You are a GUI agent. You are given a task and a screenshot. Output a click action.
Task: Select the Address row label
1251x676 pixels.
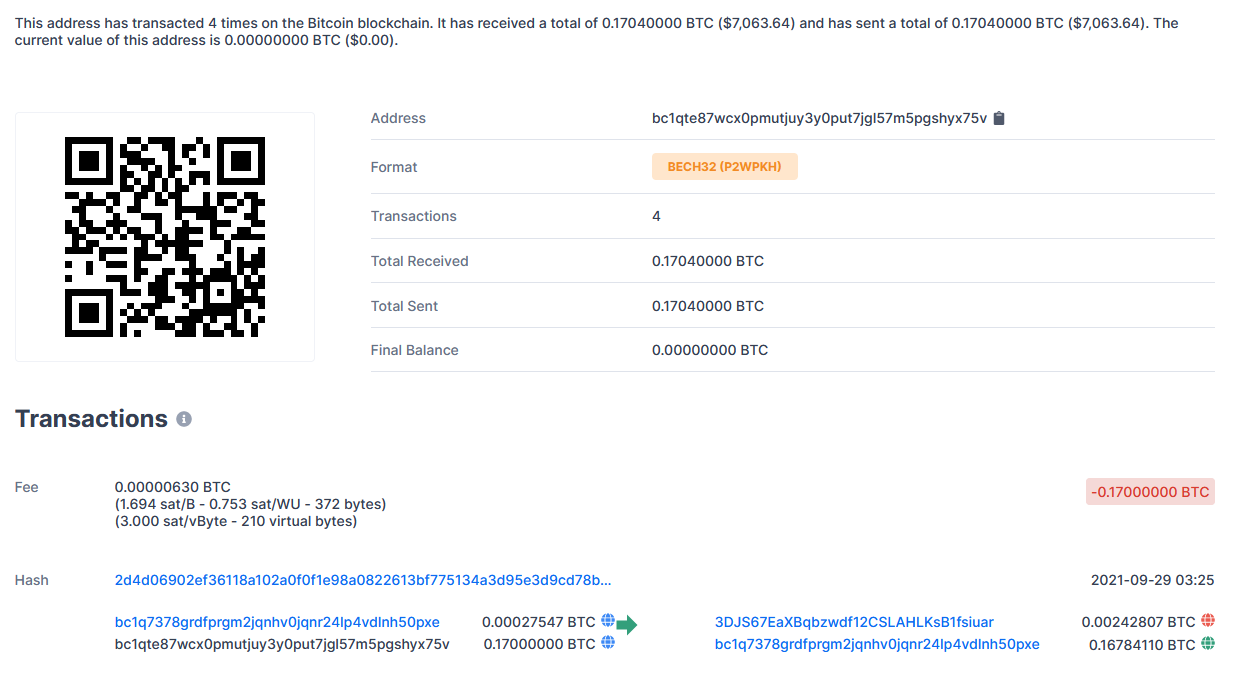(398, 118)
